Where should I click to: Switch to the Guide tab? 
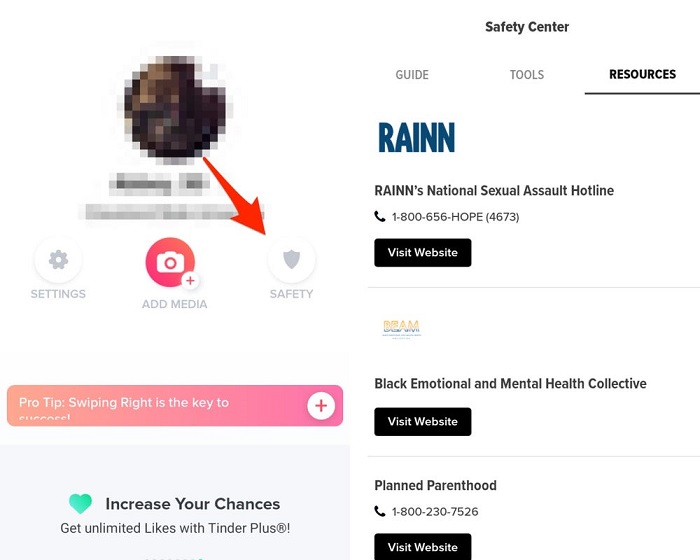point(412,75)
